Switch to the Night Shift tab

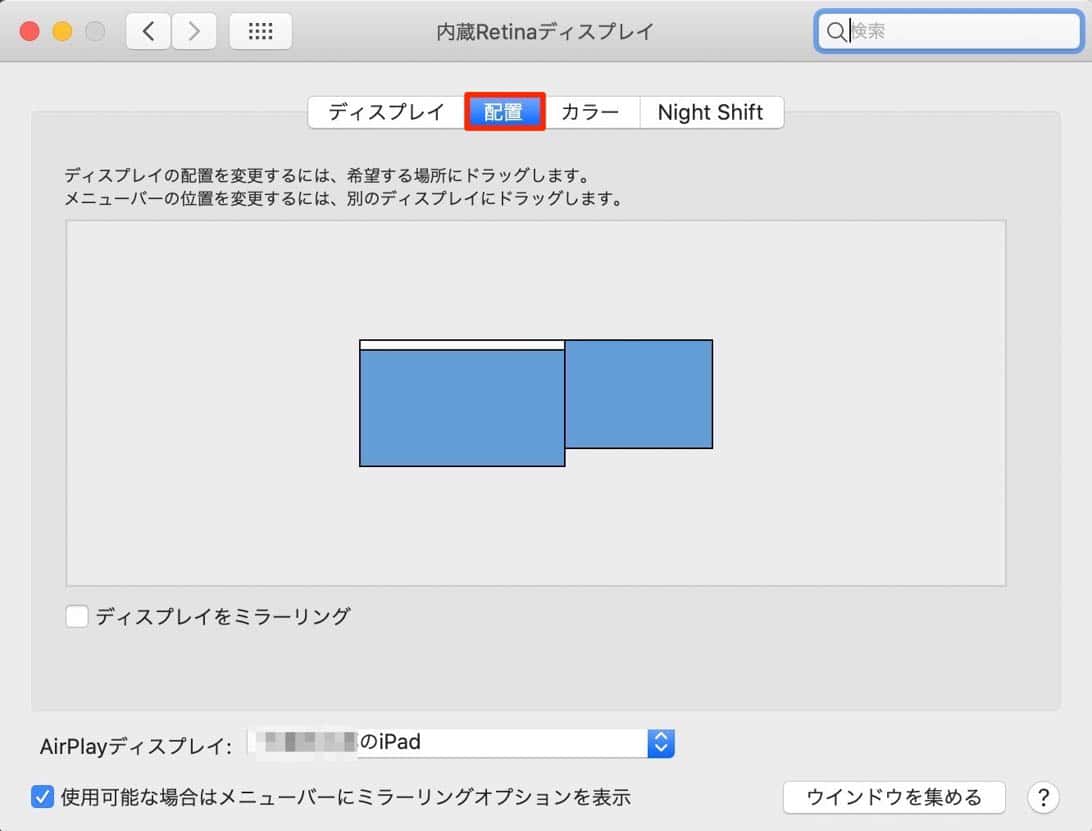(x=711, y=112)
